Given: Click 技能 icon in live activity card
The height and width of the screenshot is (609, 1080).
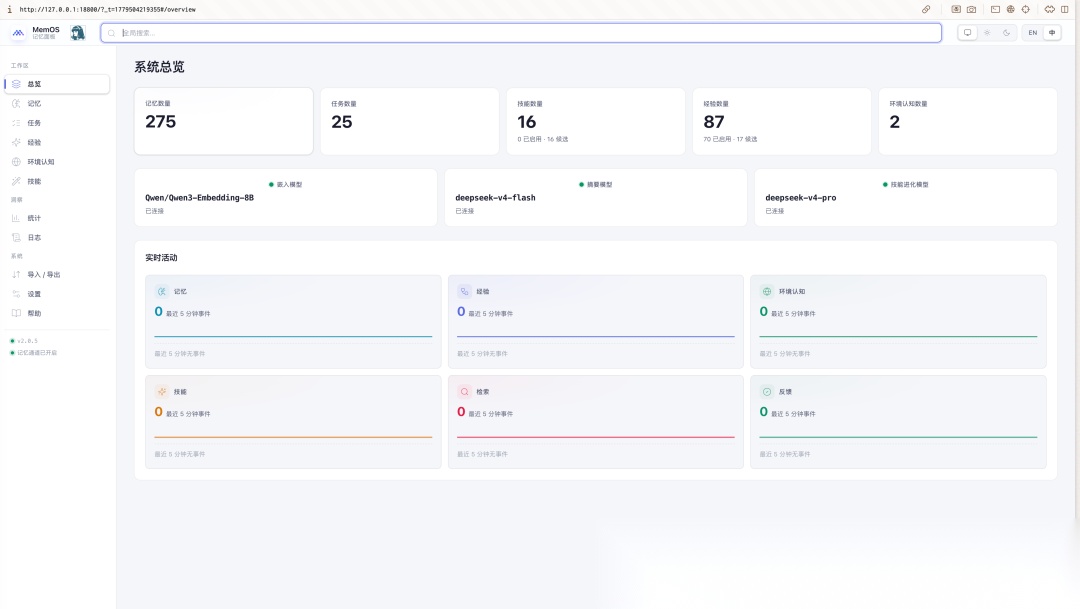Looking at the screenshot, I should pos(162,392).
